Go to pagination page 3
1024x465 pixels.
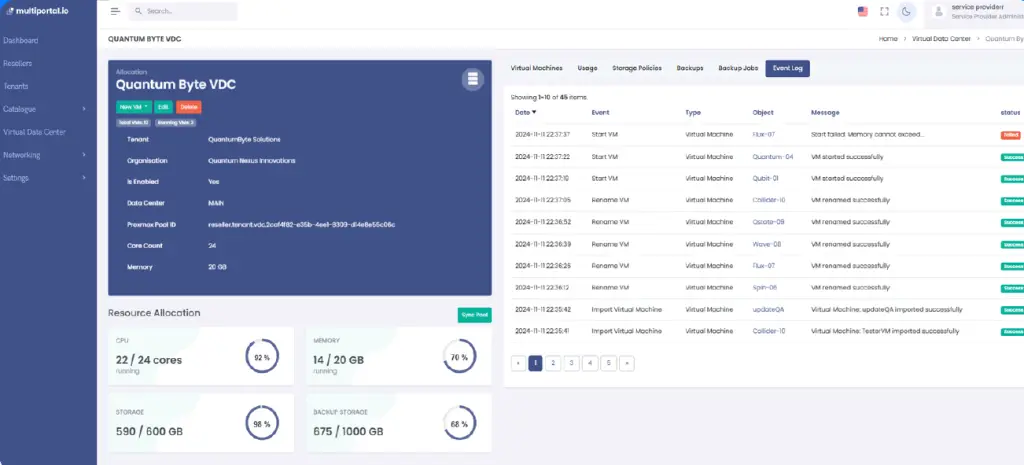(571, 363)
